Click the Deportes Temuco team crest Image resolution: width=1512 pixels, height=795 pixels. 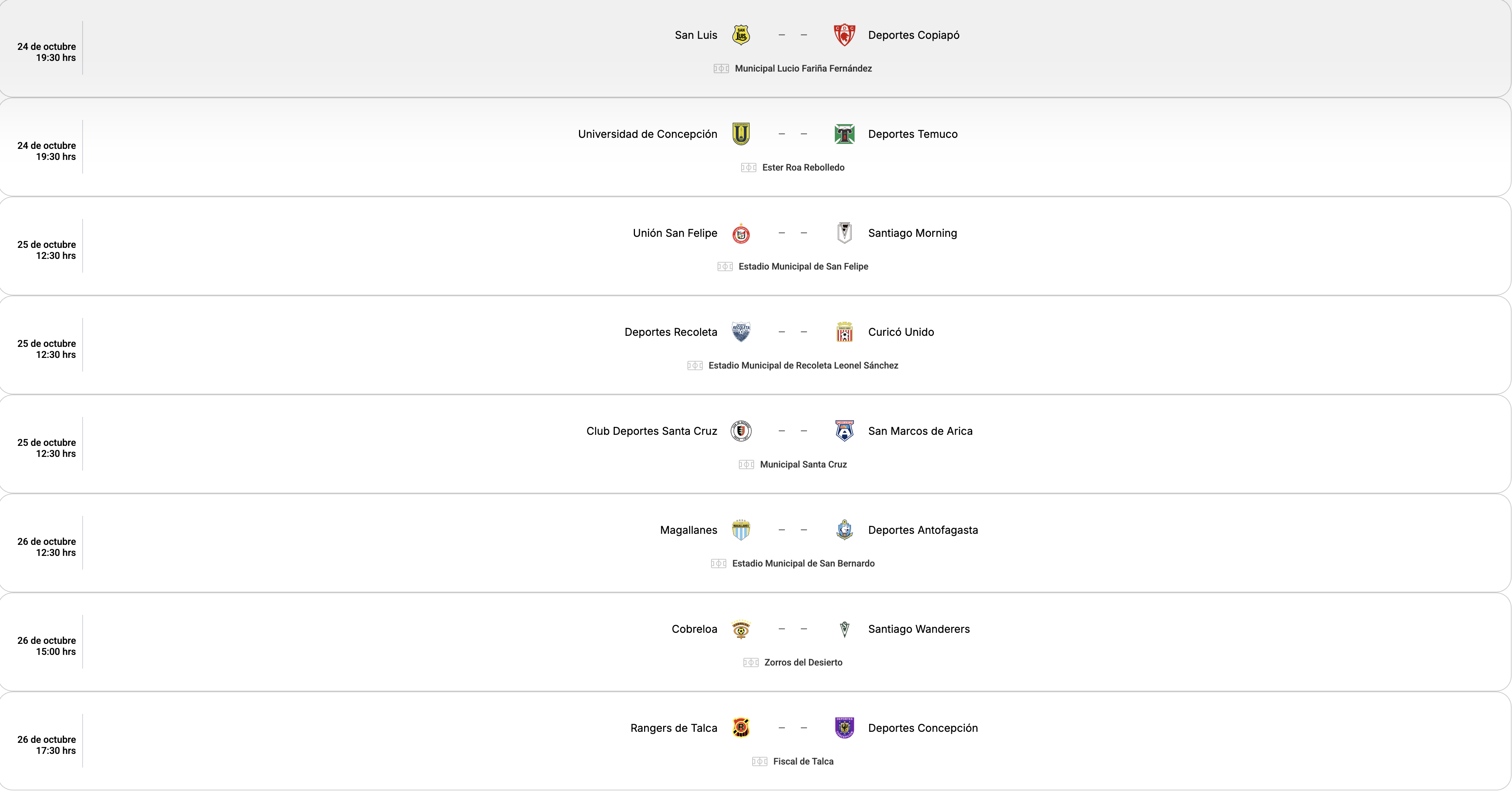coord(844,134)
